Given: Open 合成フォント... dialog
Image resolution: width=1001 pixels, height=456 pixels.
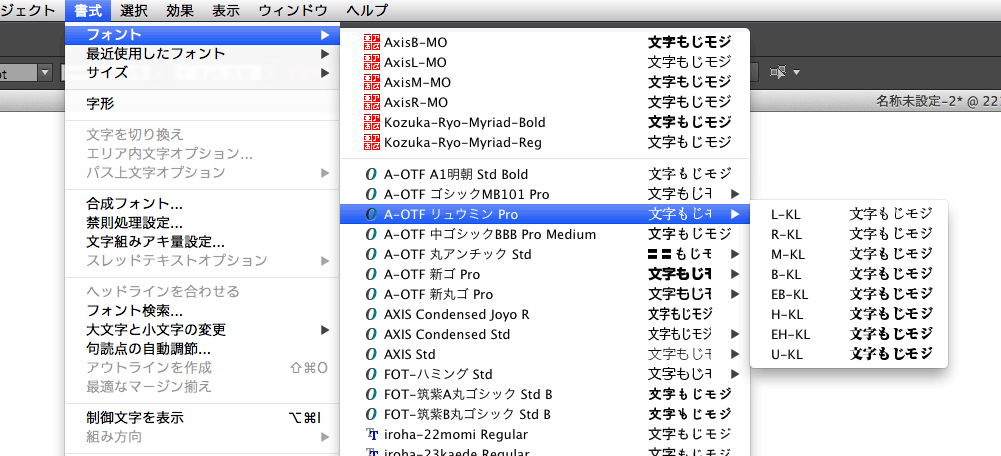Looking at the screenshot, I should [202, 204].
